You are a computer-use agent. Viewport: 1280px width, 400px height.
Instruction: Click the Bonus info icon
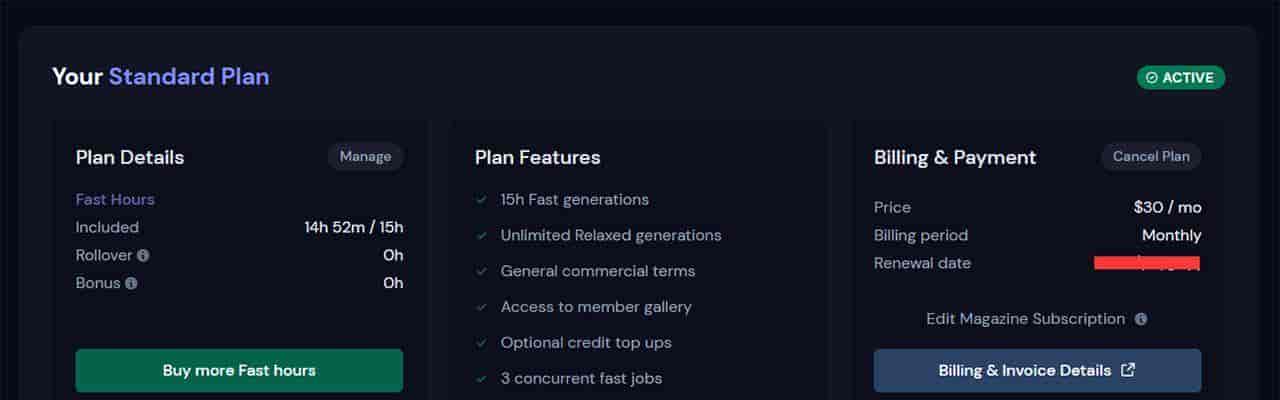pyautogui.click(x=131, y=284)
